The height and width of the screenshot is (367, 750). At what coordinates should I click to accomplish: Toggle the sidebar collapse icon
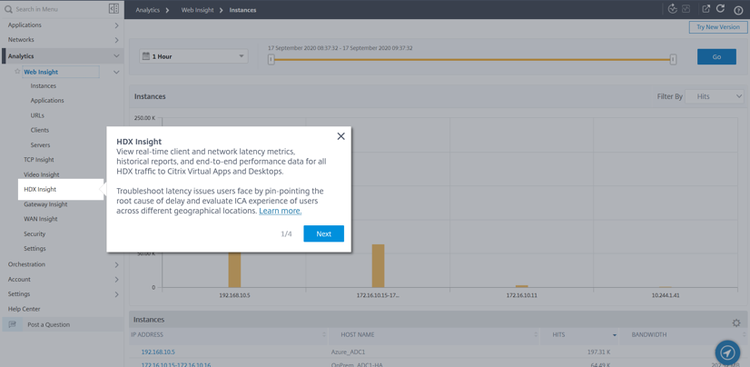coord(114,9)
